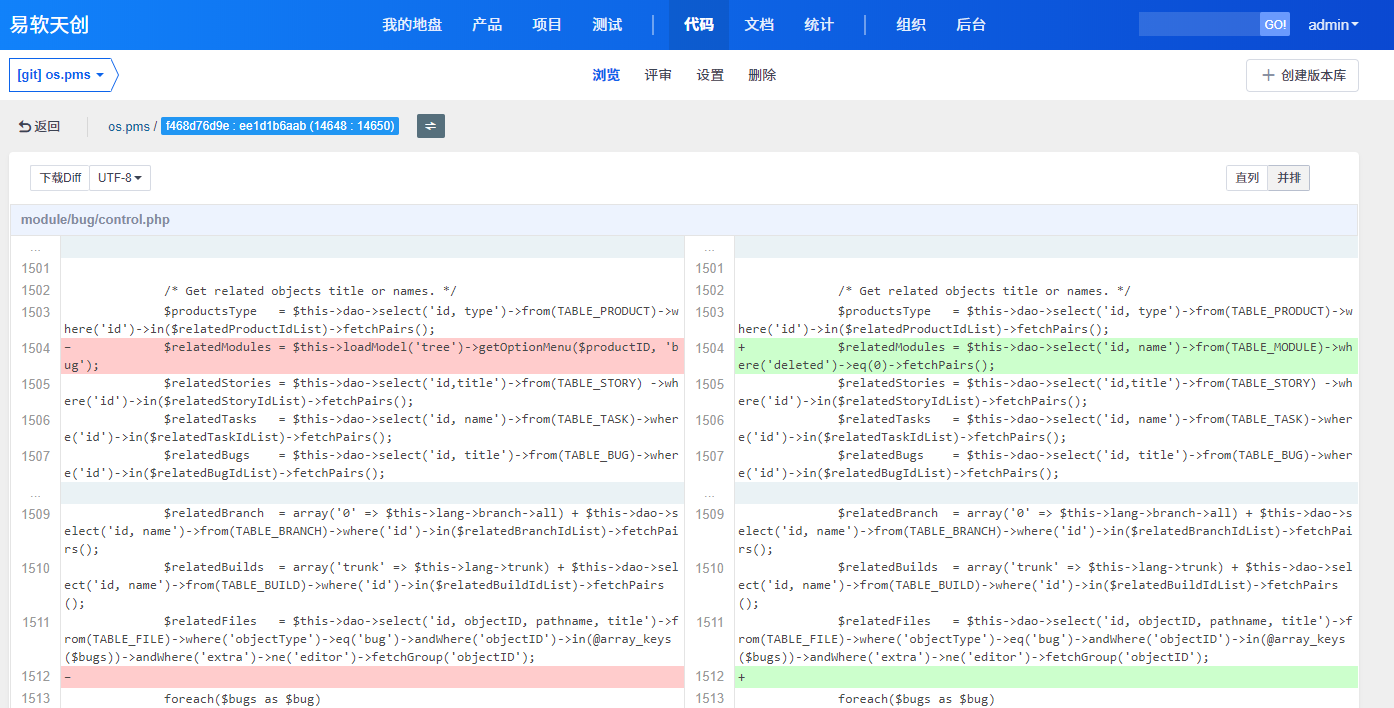Go to 我的地盘 in top navigation

[412, 25]
